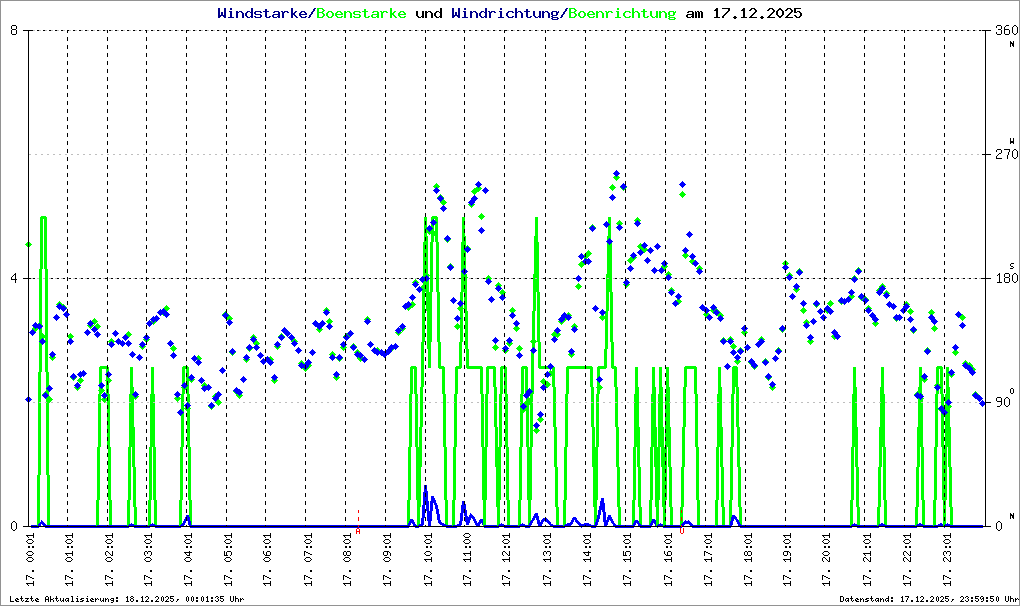Click the left axis value 8
Image resolution: width=1020 pixels, height=606 pixels.
[x=14, y=31]
